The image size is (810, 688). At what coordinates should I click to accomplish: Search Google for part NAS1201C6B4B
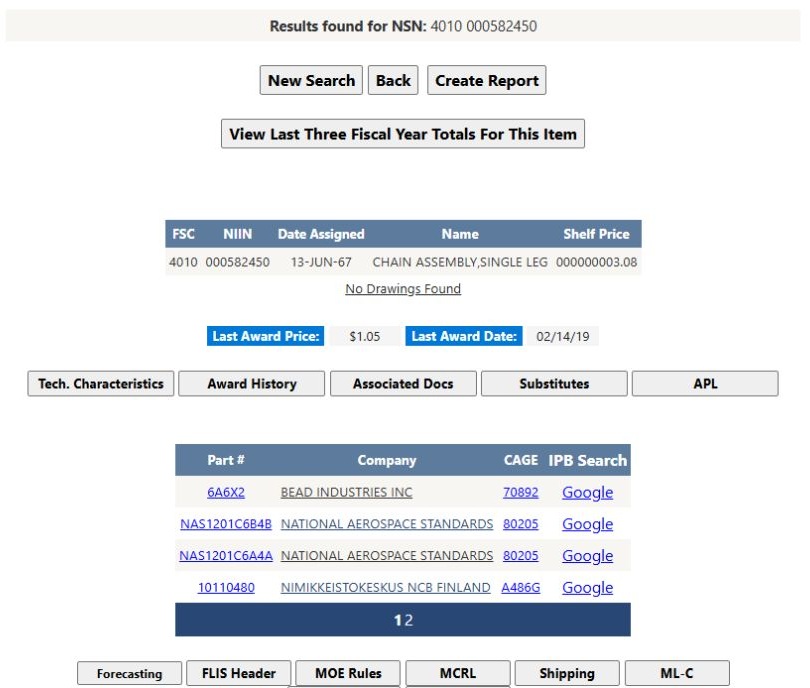(x=587, y=524)
